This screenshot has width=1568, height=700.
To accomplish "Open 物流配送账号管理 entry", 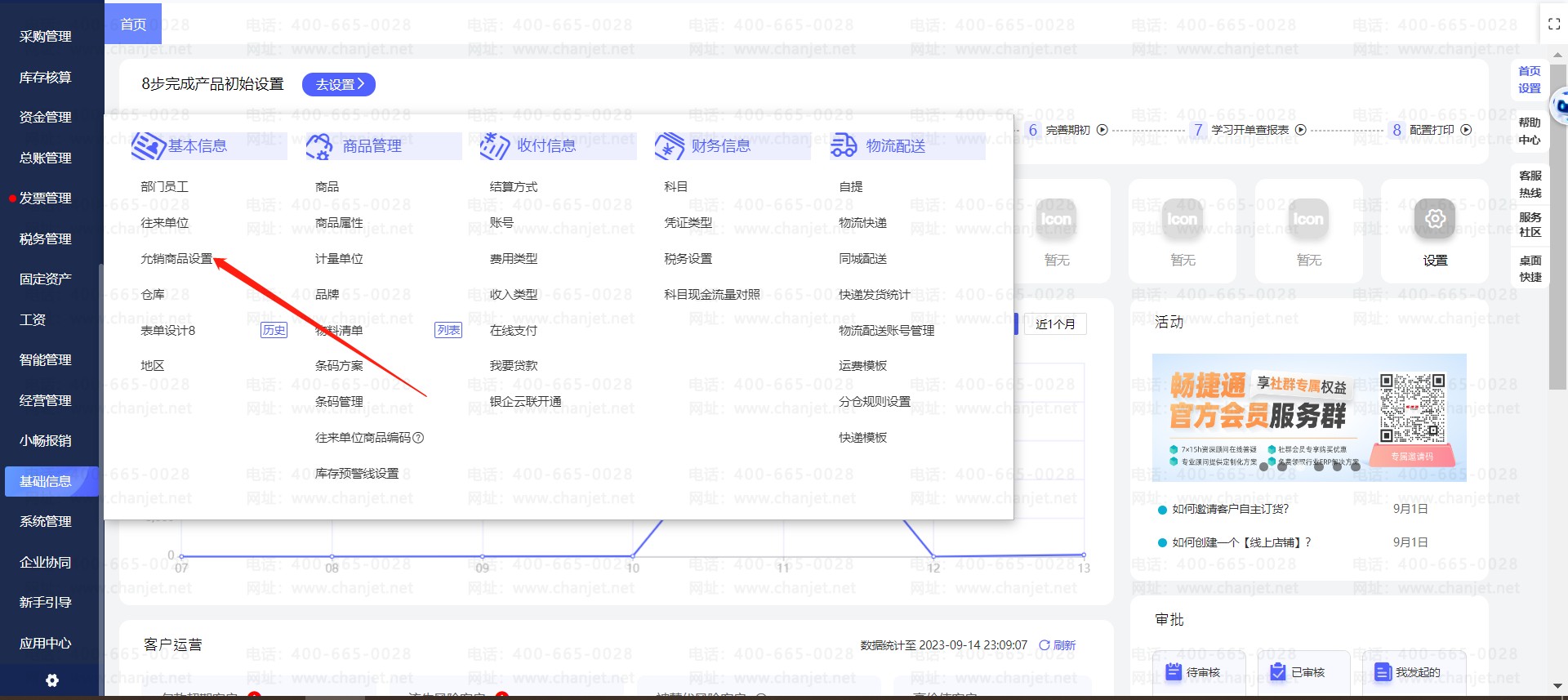I will click(887, 331).
